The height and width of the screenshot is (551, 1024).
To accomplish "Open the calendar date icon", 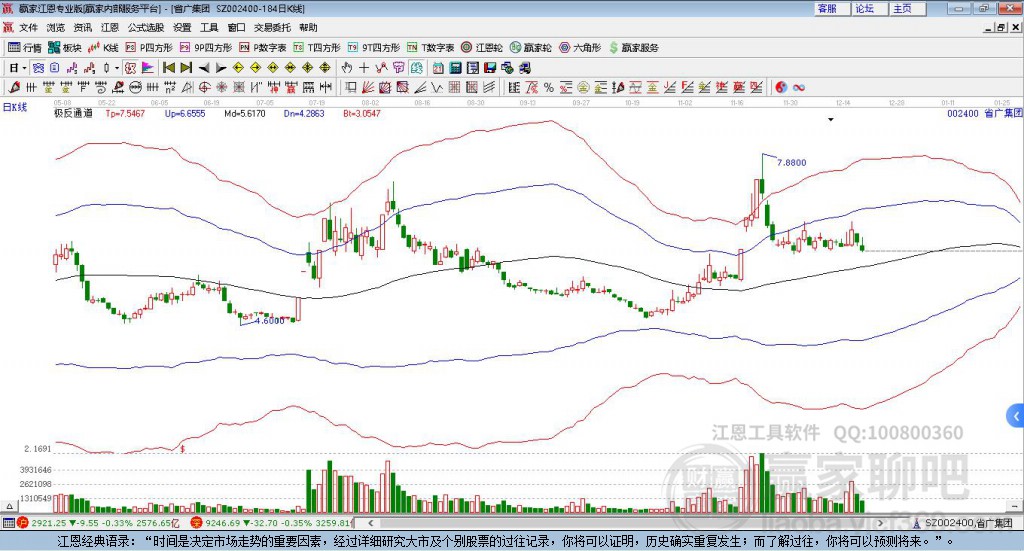I will (x=438, y=67).
